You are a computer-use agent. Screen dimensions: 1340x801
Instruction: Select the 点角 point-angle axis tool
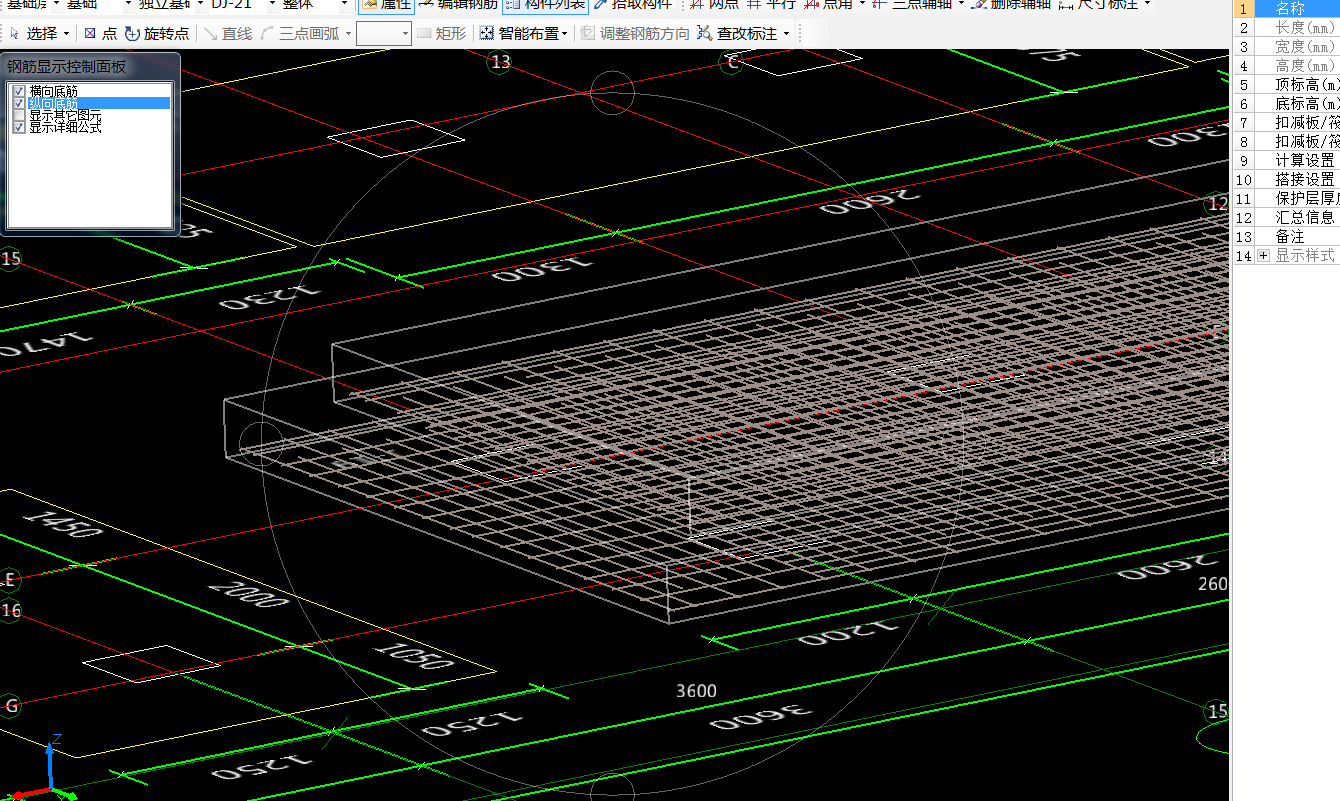pos(829,5)
